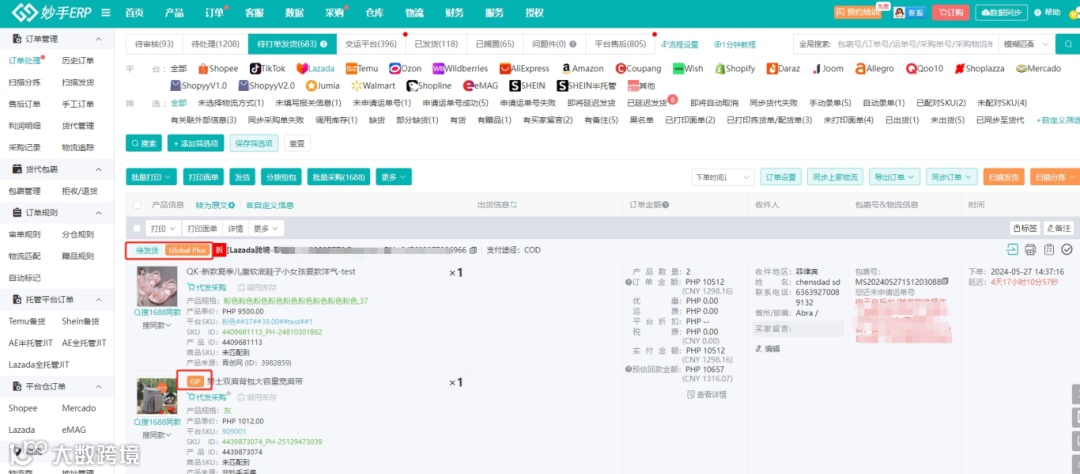Select the Daraz platform filter
1080x474 pixels.
[785, 68]
